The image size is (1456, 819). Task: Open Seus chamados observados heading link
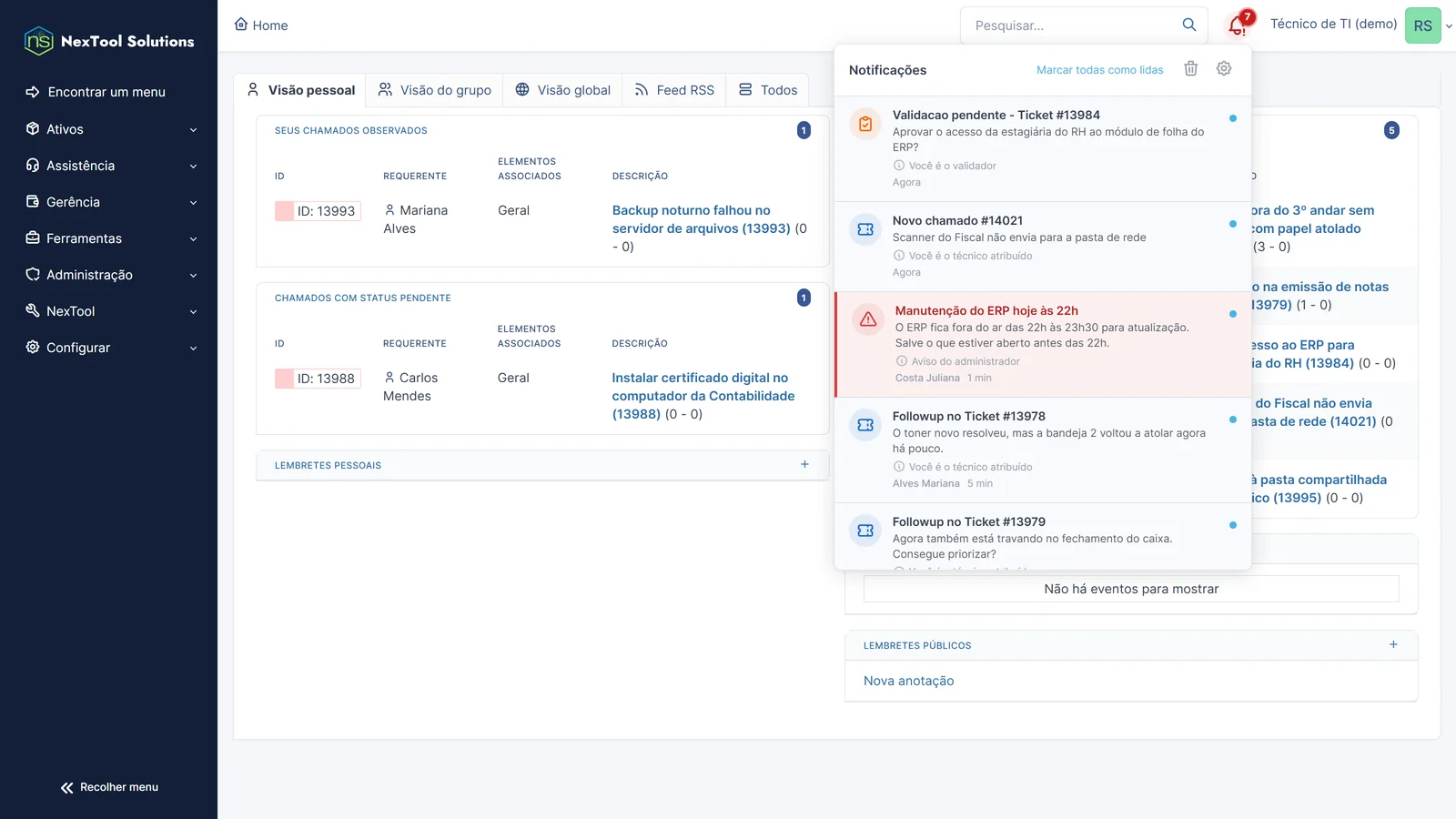(x=351, y=130)
